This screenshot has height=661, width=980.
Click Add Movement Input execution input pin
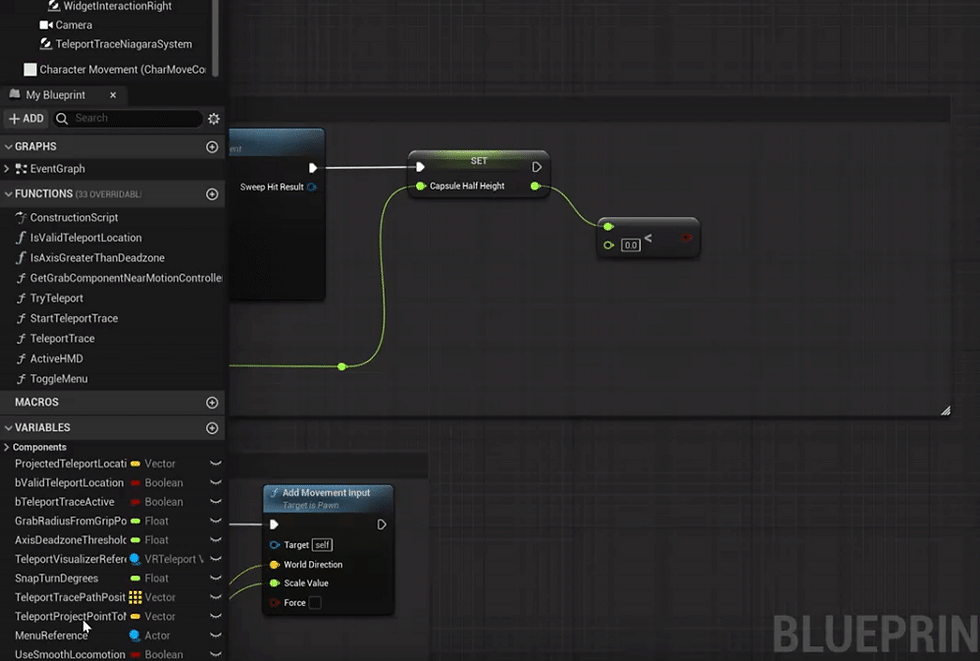pyautogui.click(x=274, y=524)
